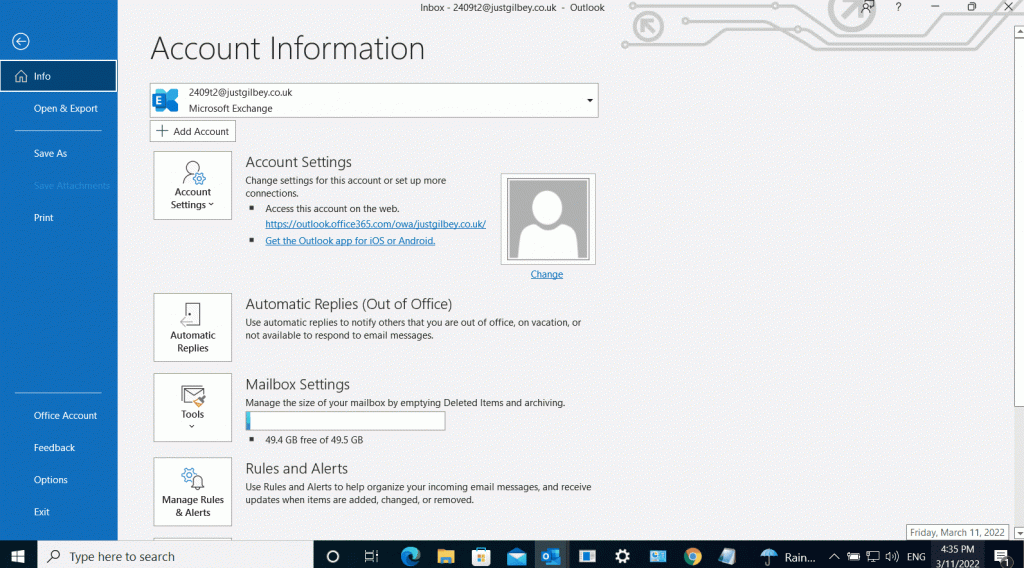Go back using the circled arrow
1024x568 pixels.
click(x=21, y=42)
